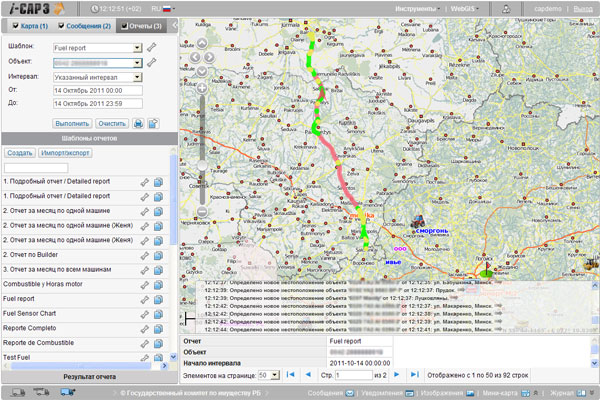The image size is (600, 400).
Task: Click the Очистить button
Action: coord(111,122)
